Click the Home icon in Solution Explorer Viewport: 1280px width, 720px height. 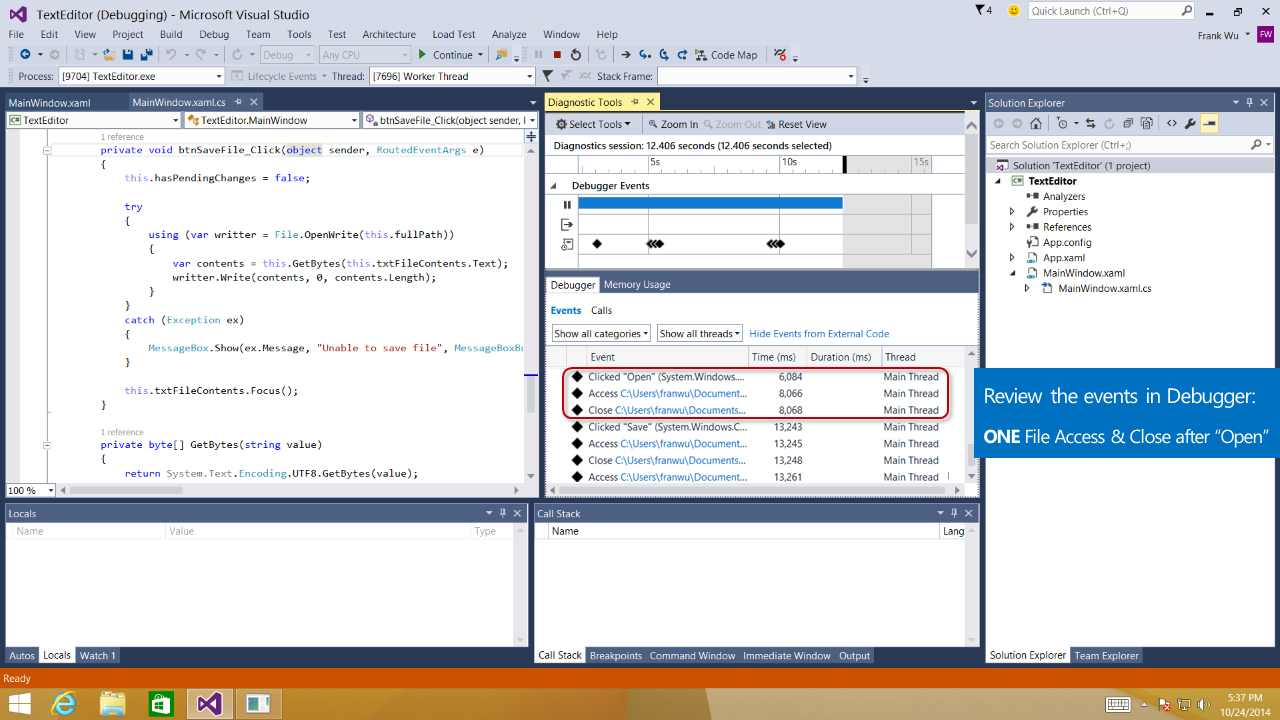click(x=1036, y=124)
